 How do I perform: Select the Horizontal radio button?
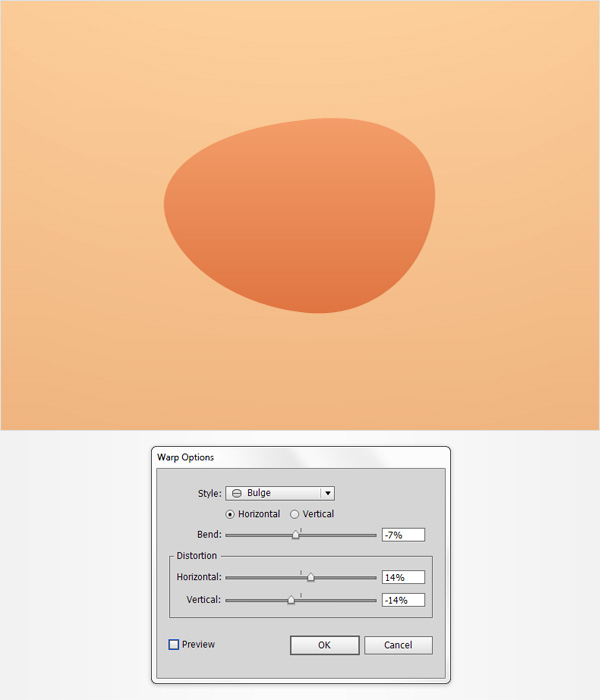point(231,514)
